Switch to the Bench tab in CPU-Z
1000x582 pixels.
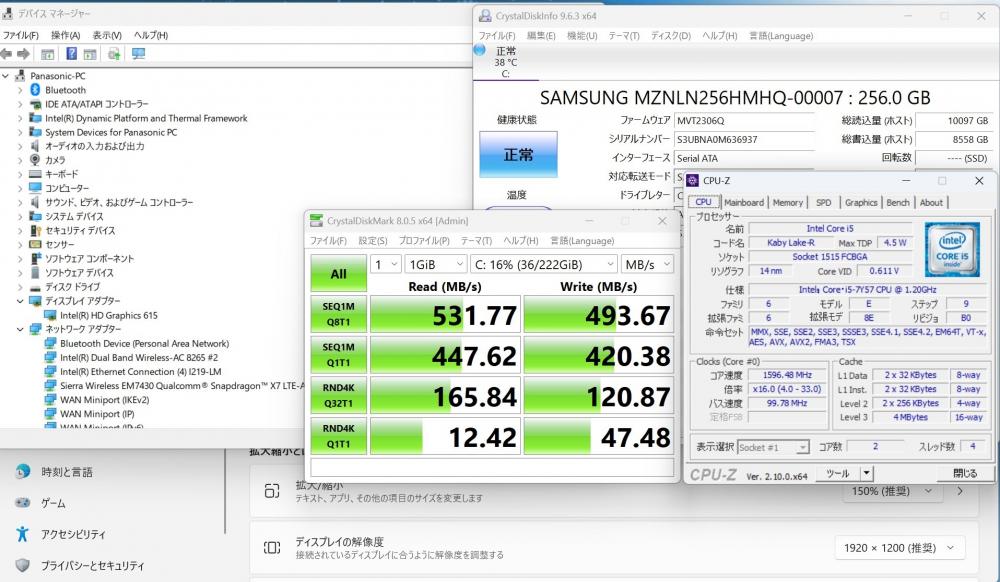coord(898,202)
